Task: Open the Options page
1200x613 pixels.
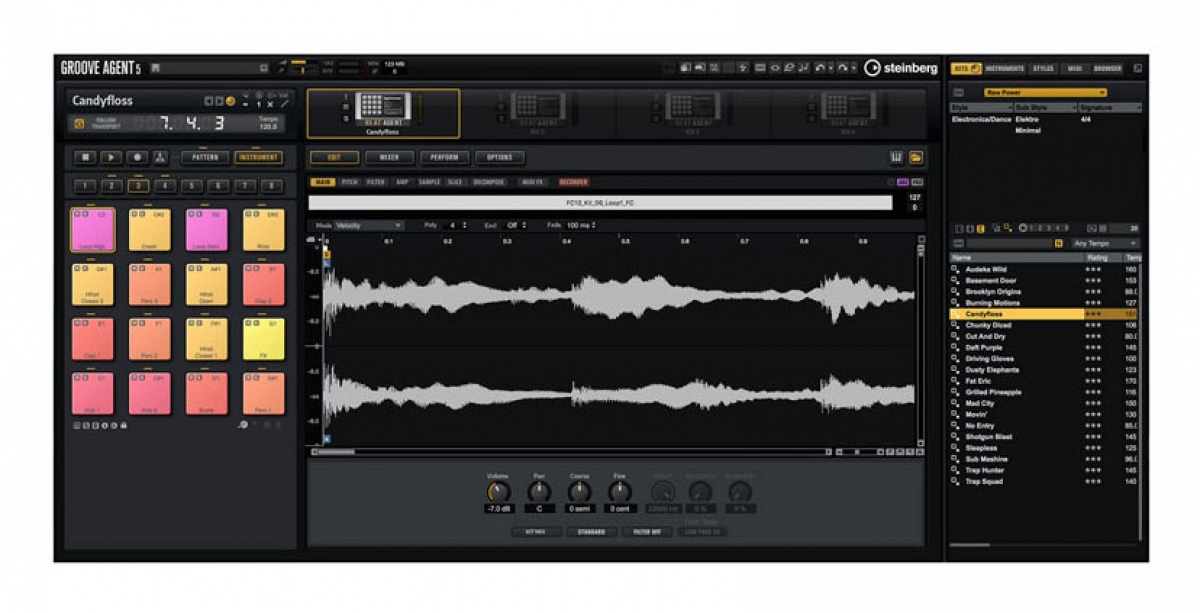Action: click(x=499, y=157)
